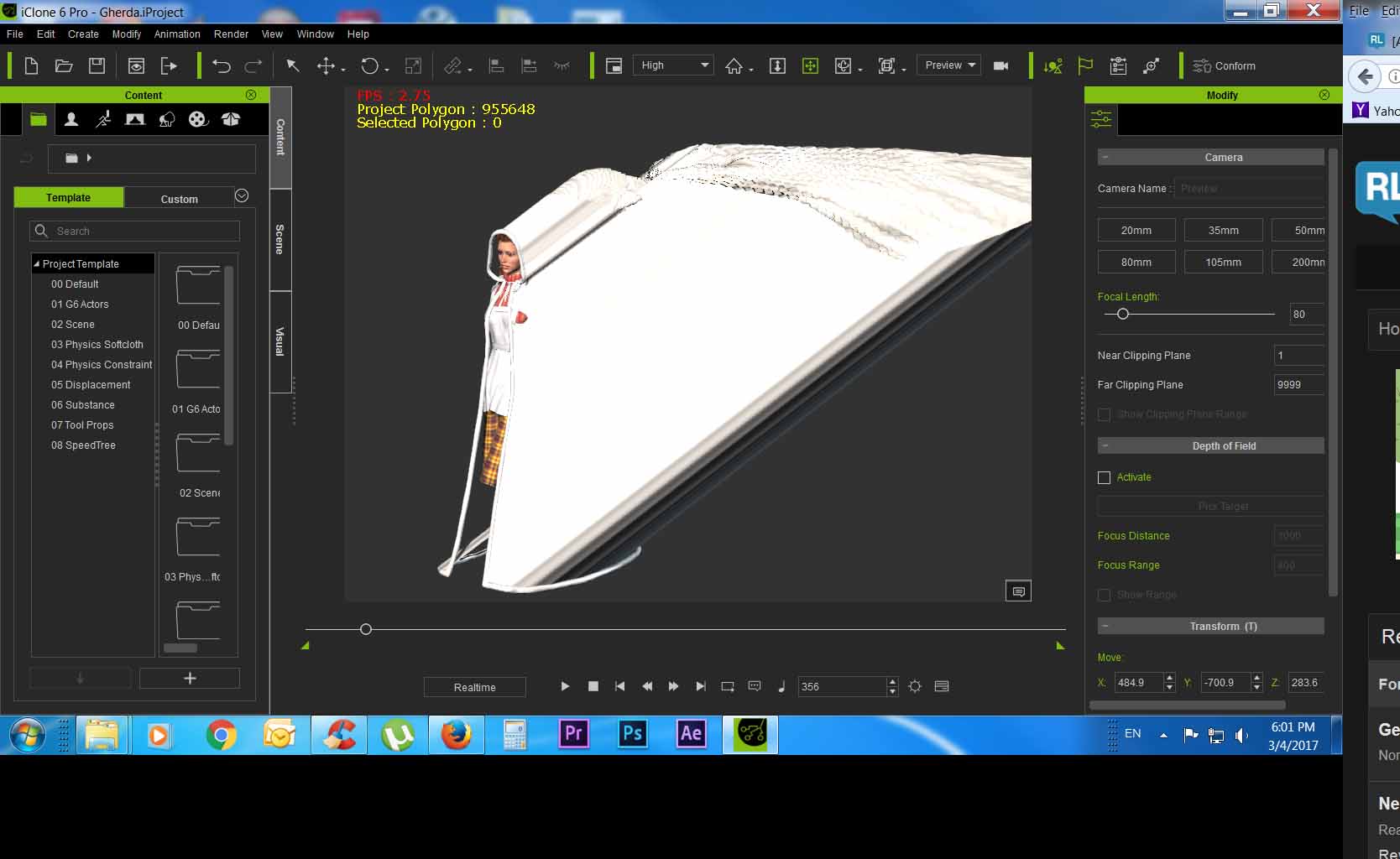Open the Window menu
1400x859 pixels.
click(315, 34)
